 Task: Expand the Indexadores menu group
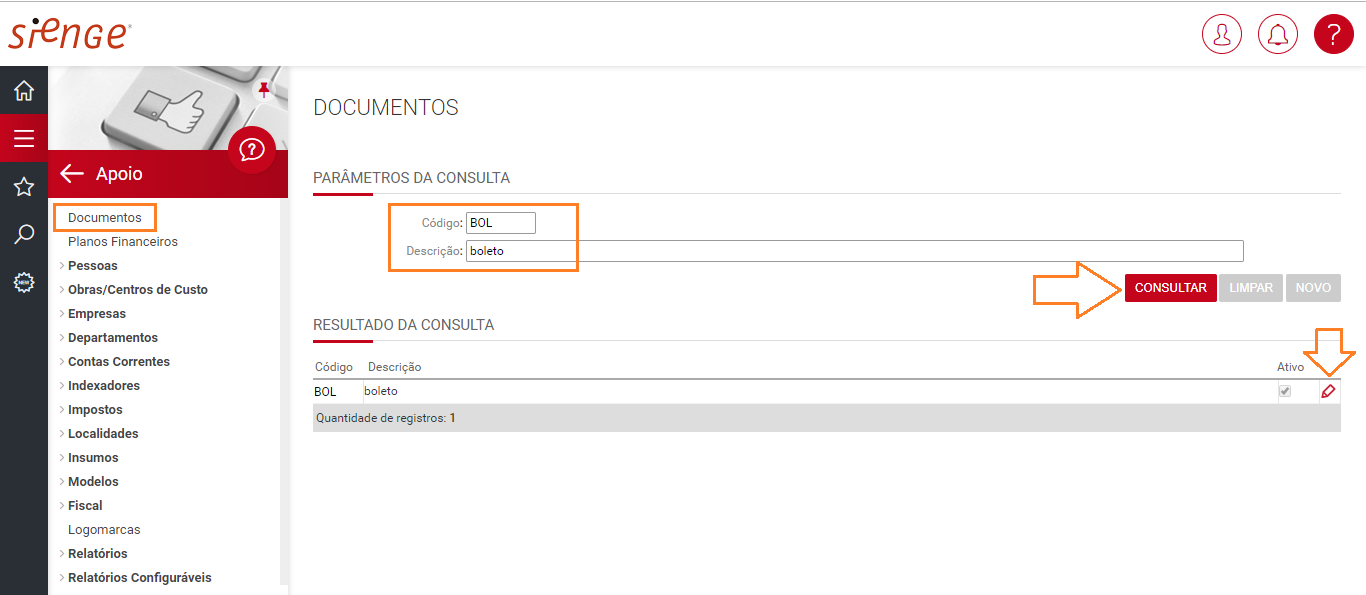tap(104, 386)
